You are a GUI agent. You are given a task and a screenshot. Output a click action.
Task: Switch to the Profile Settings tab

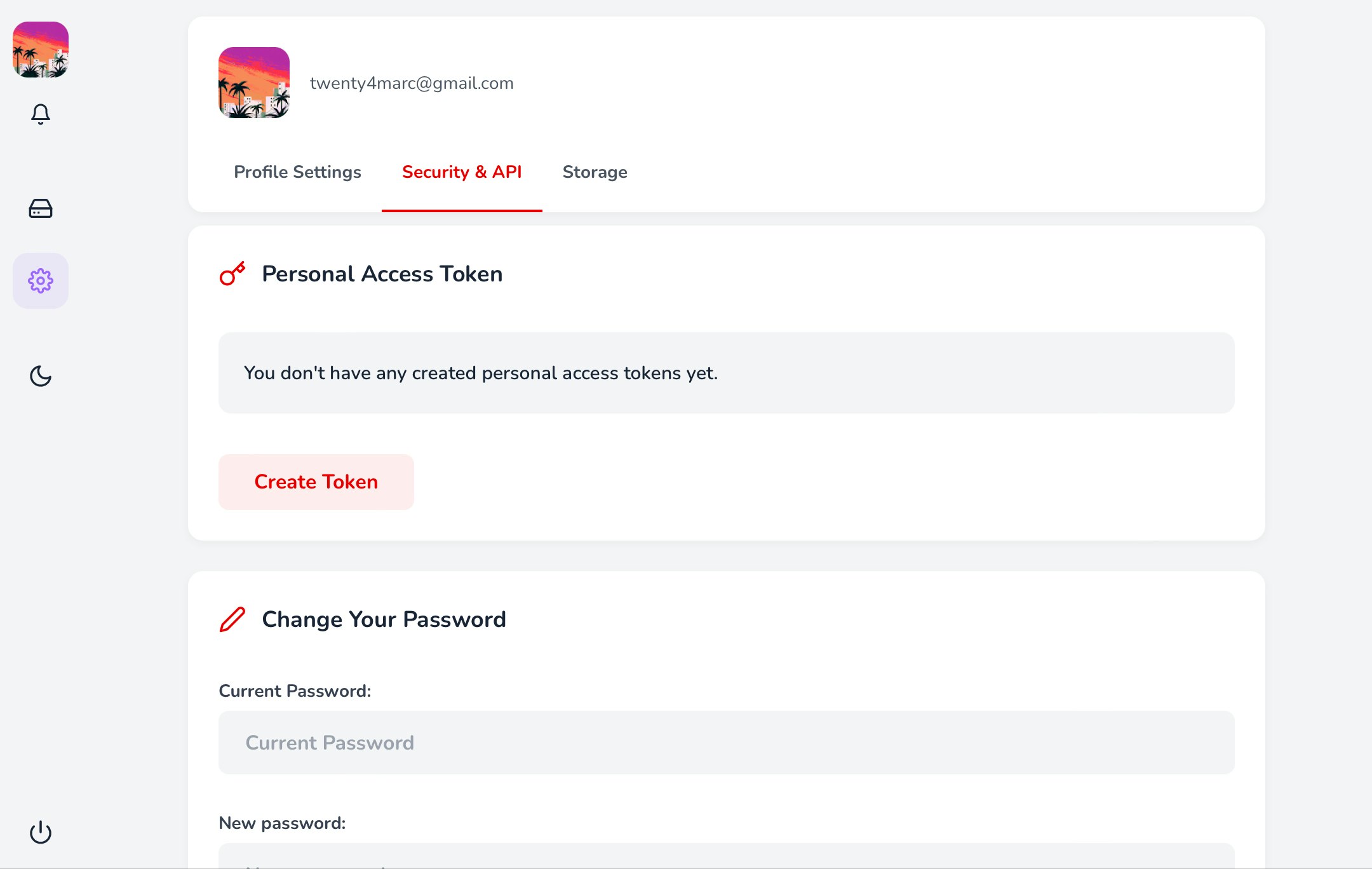tap(297, 172)
